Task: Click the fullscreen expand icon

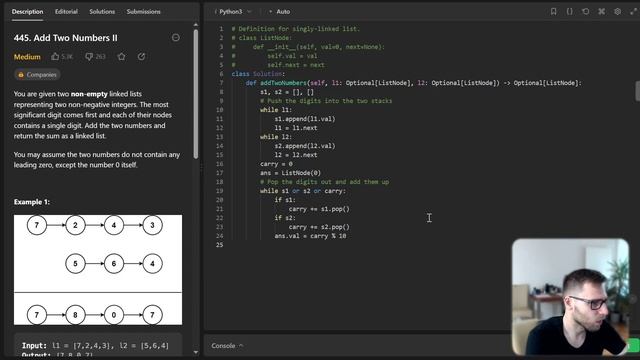Action: coord(633,11)
